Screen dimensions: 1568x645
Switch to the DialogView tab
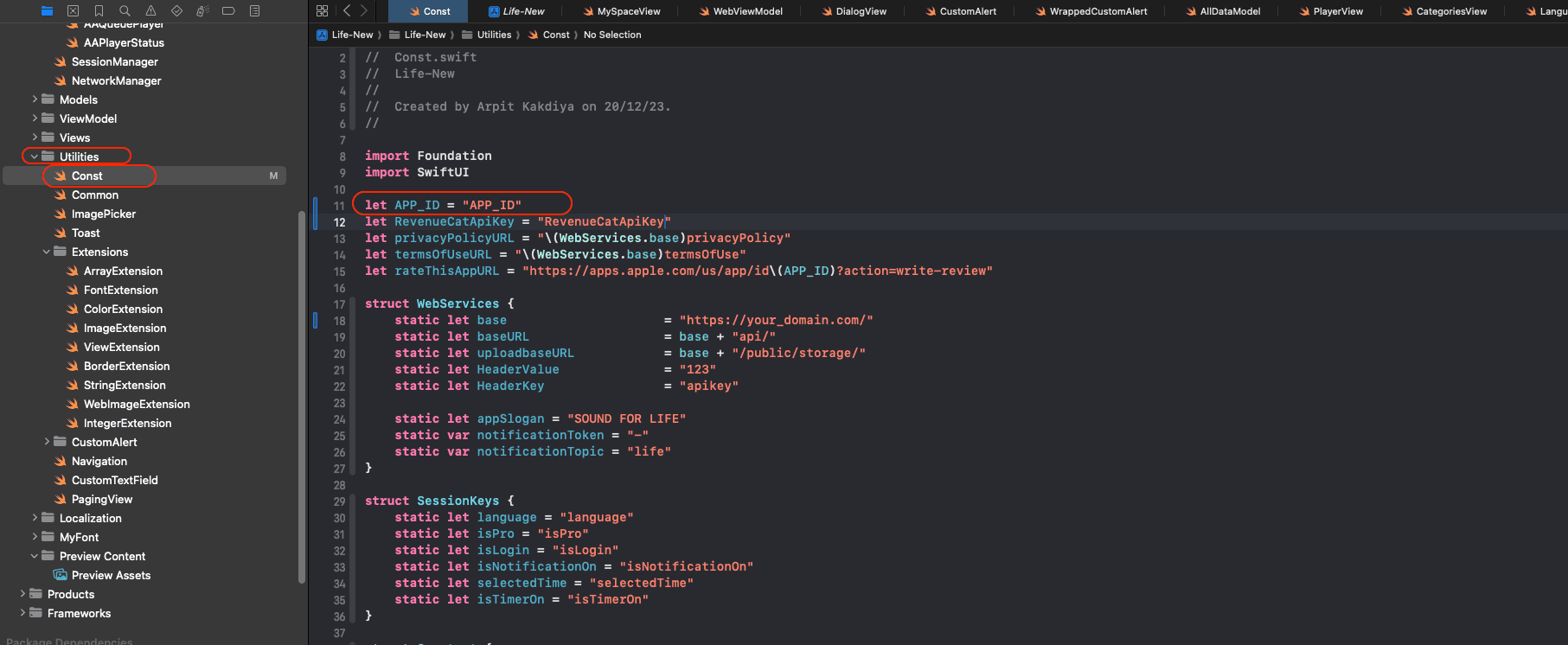854,11
